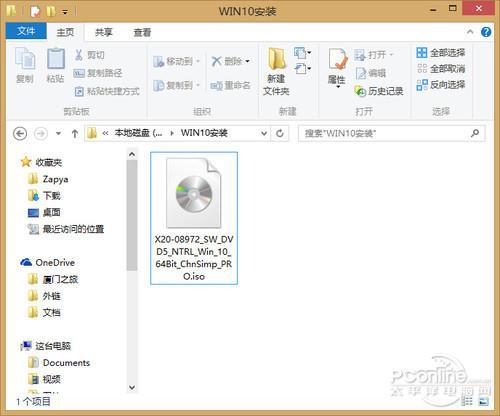500x416 pixels.
Task: Click the search magnifier icon
Action: (475, 133)
